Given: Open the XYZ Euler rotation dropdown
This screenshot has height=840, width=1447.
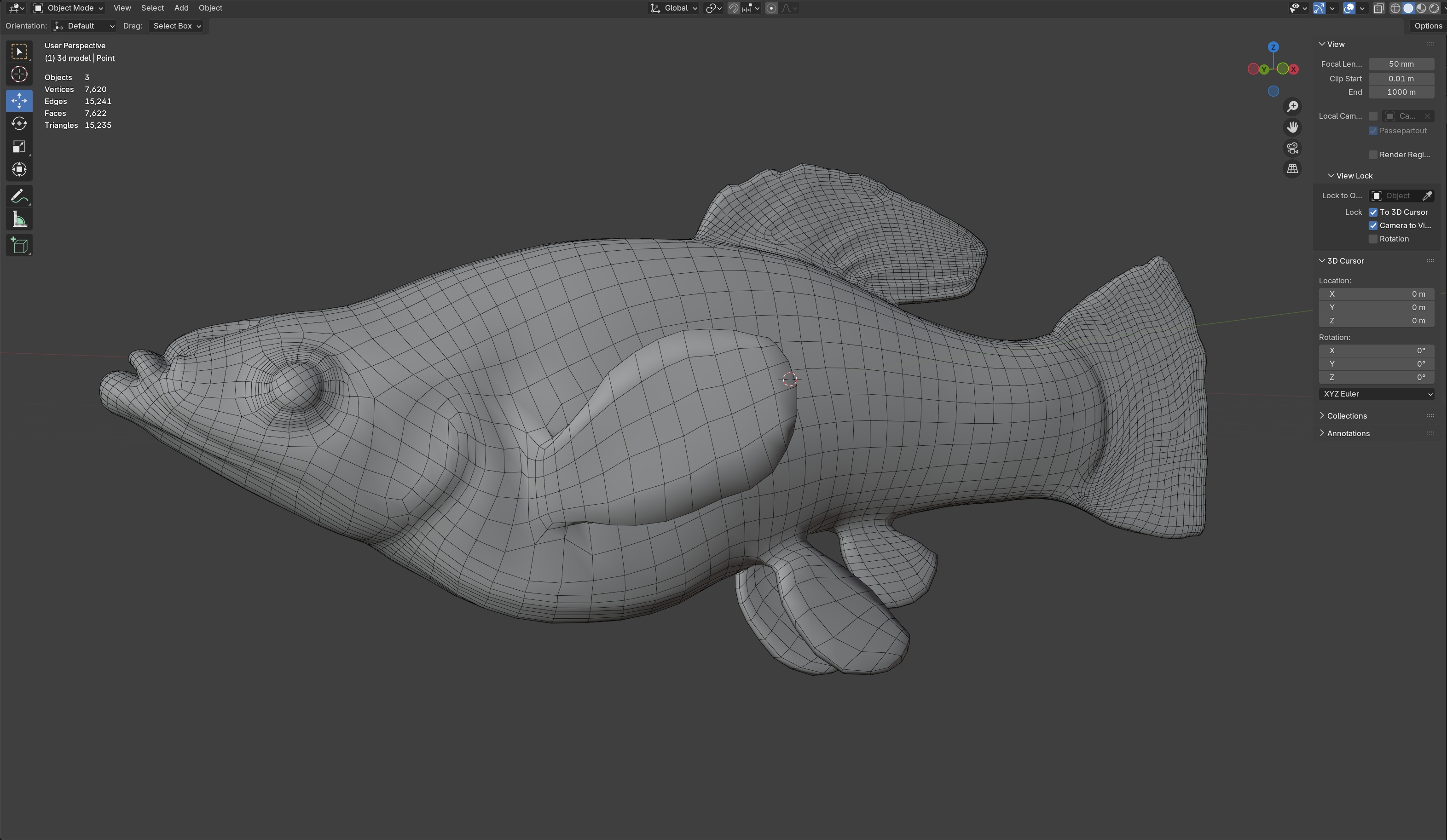Looking at the screenshot, I should click(1377, 394).
